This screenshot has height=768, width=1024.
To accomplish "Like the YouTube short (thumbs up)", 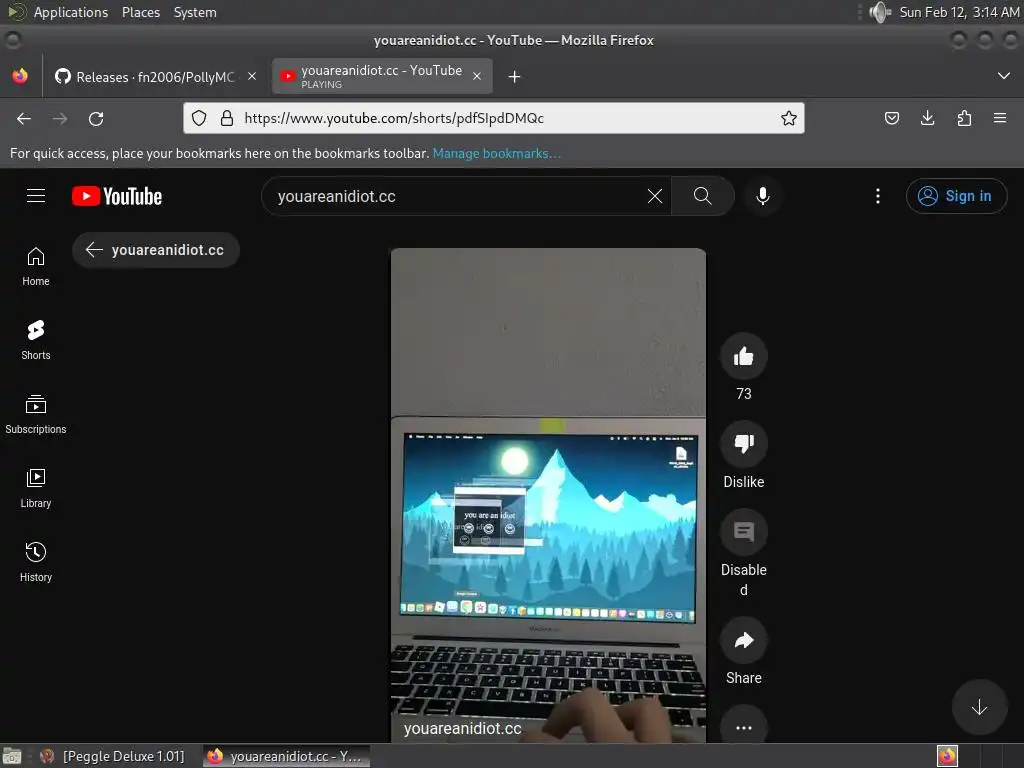I will pyautogui.click(x=743, y=356).
